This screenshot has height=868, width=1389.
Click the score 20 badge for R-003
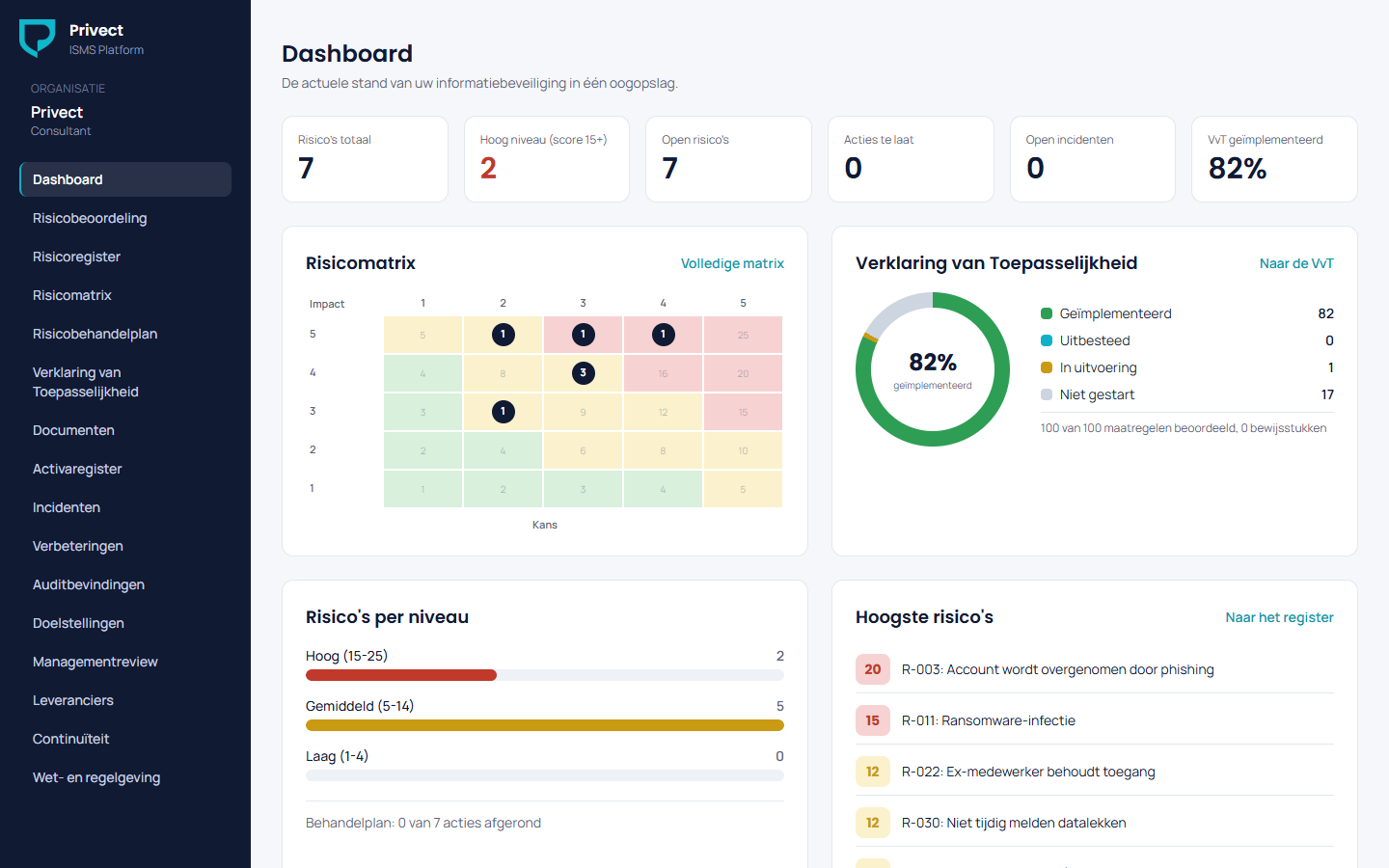873,669
